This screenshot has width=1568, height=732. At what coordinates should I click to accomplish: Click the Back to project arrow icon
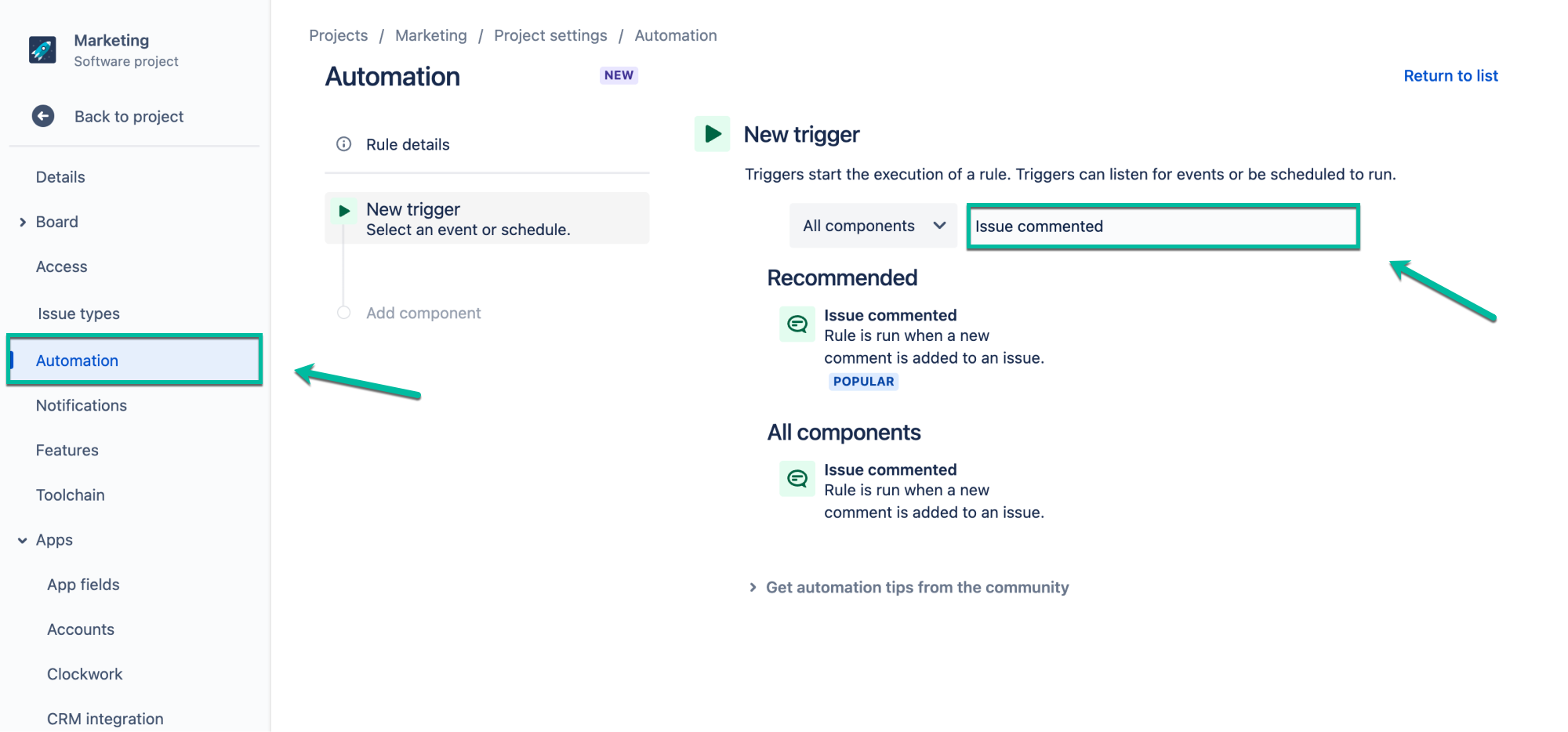42,116
